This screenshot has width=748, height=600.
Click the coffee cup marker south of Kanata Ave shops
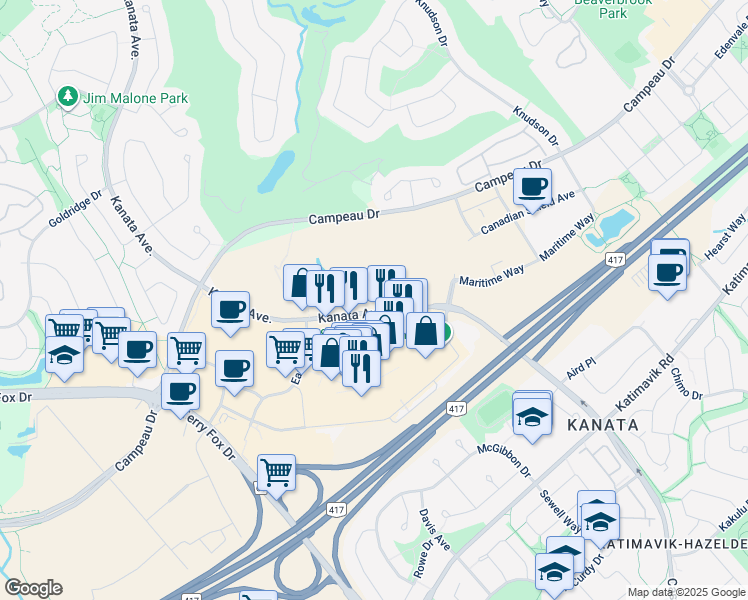234,370
